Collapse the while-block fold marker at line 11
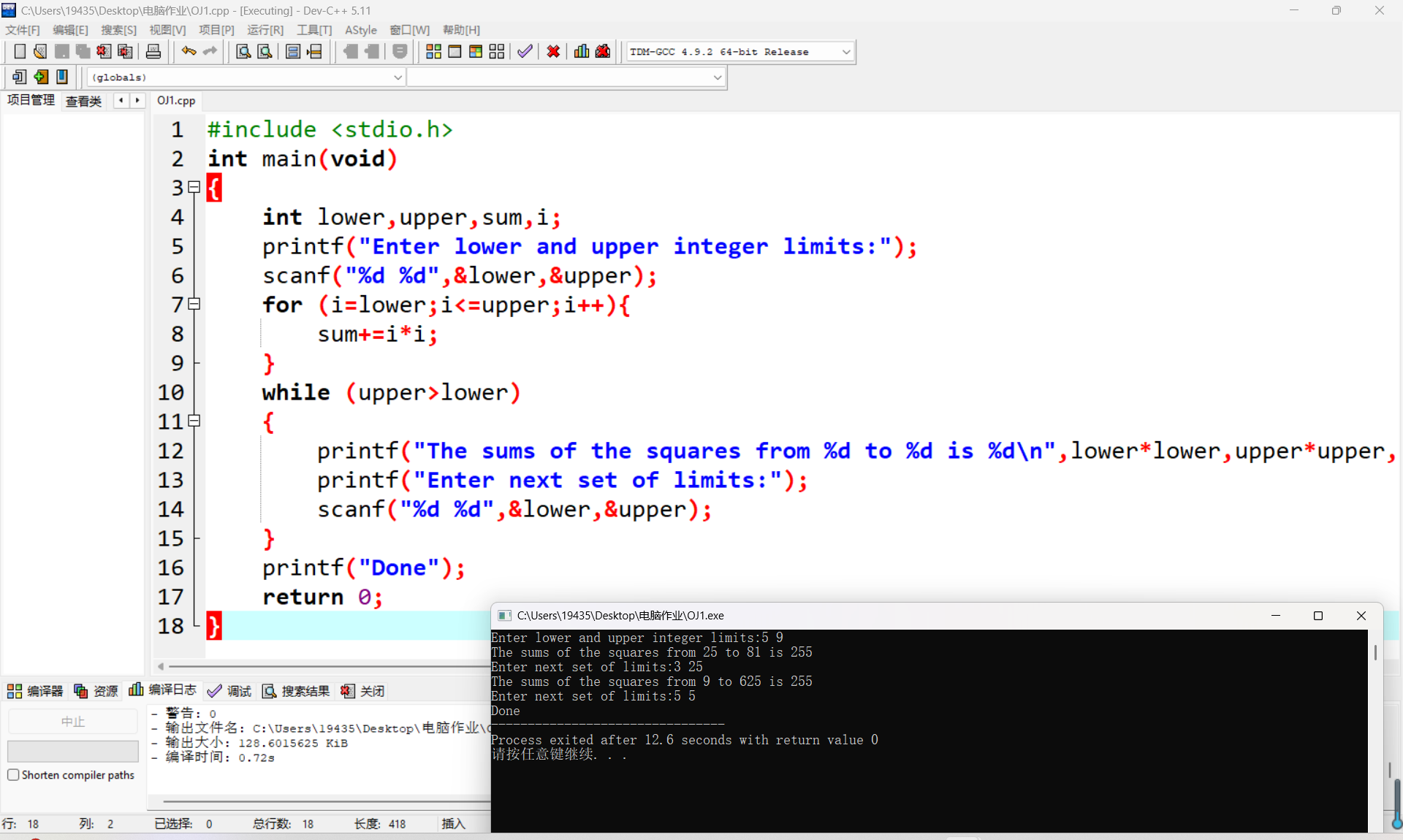 coord(194,421)
